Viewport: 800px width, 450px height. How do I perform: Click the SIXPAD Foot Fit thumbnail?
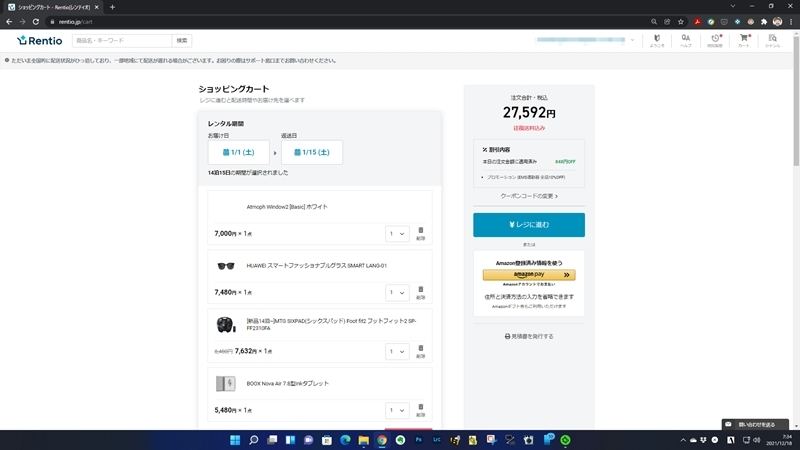226,324
